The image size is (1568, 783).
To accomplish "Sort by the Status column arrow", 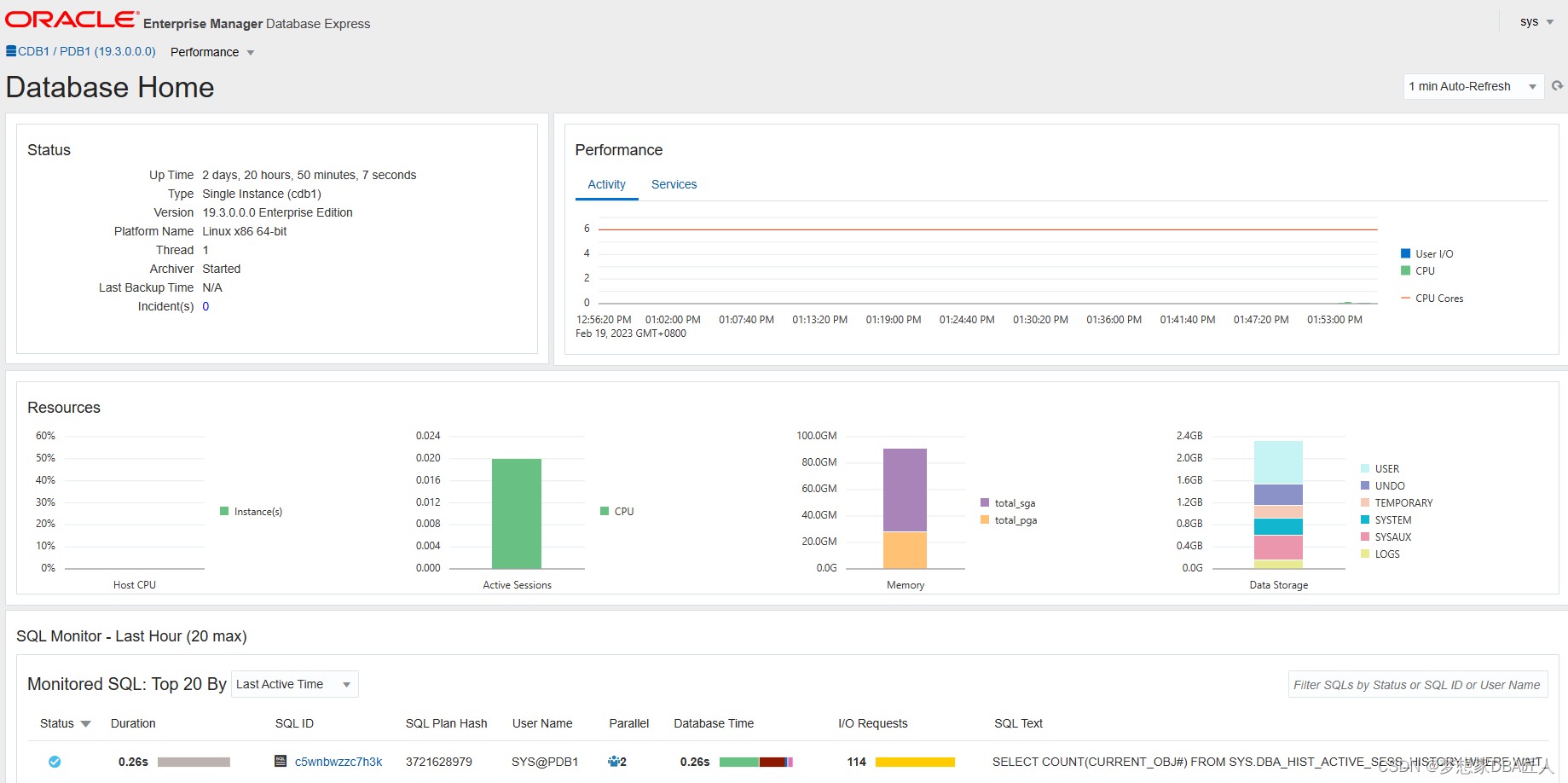I will pyautogui.click(x=85, y=724).
